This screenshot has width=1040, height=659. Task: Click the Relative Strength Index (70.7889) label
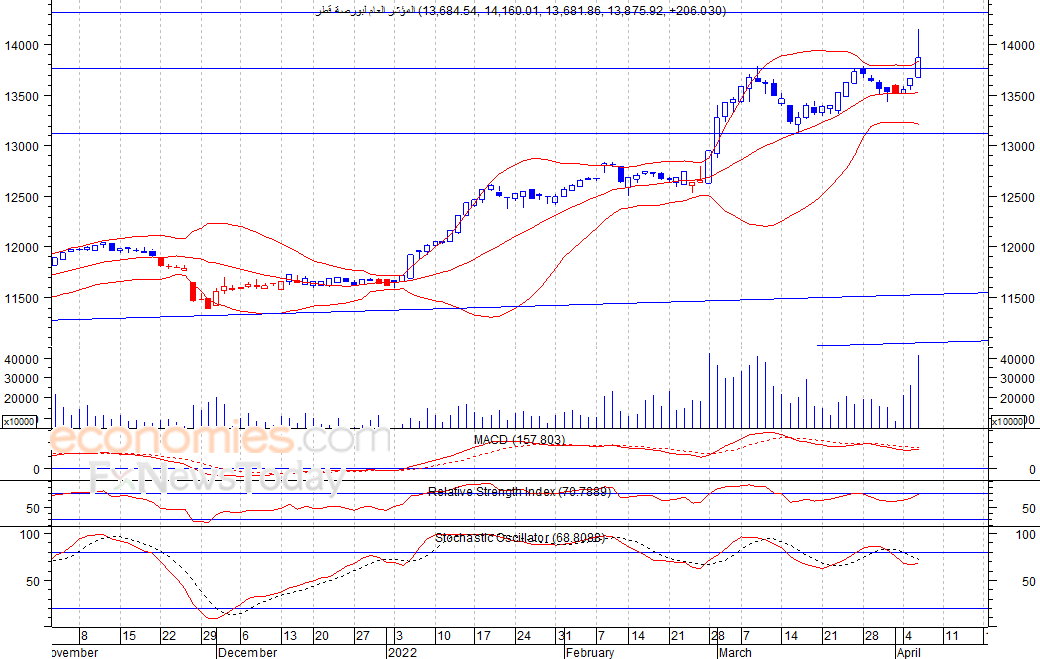click(519, 492)
